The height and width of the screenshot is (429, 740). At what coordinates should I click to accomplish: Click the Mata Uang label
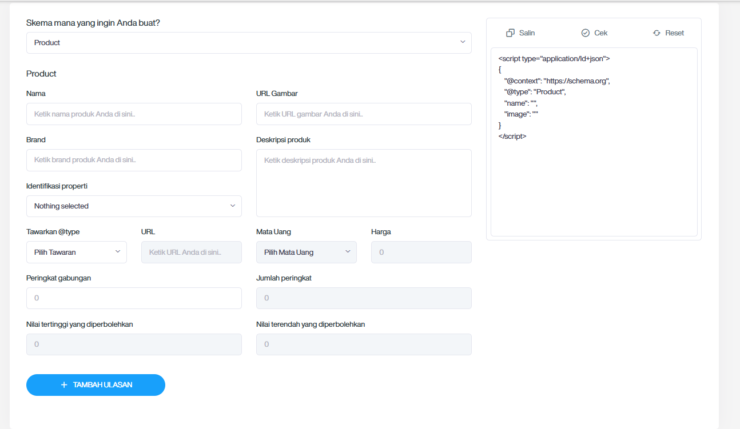(273, 232)
